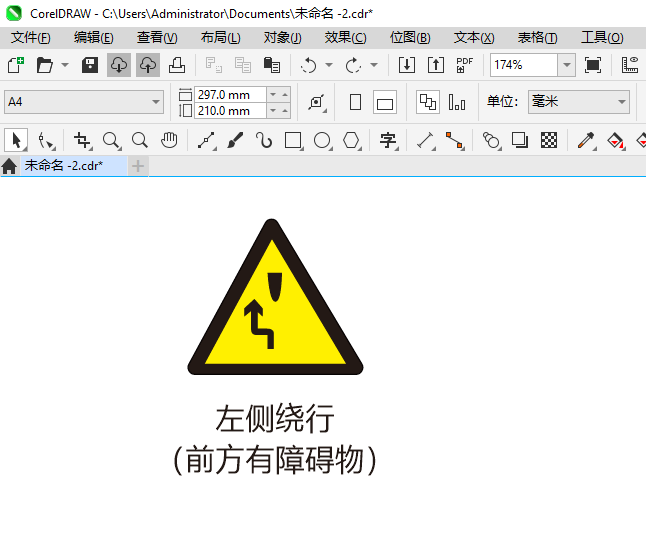
Task: Click the cloud download icon
Action: pos(119,65)
